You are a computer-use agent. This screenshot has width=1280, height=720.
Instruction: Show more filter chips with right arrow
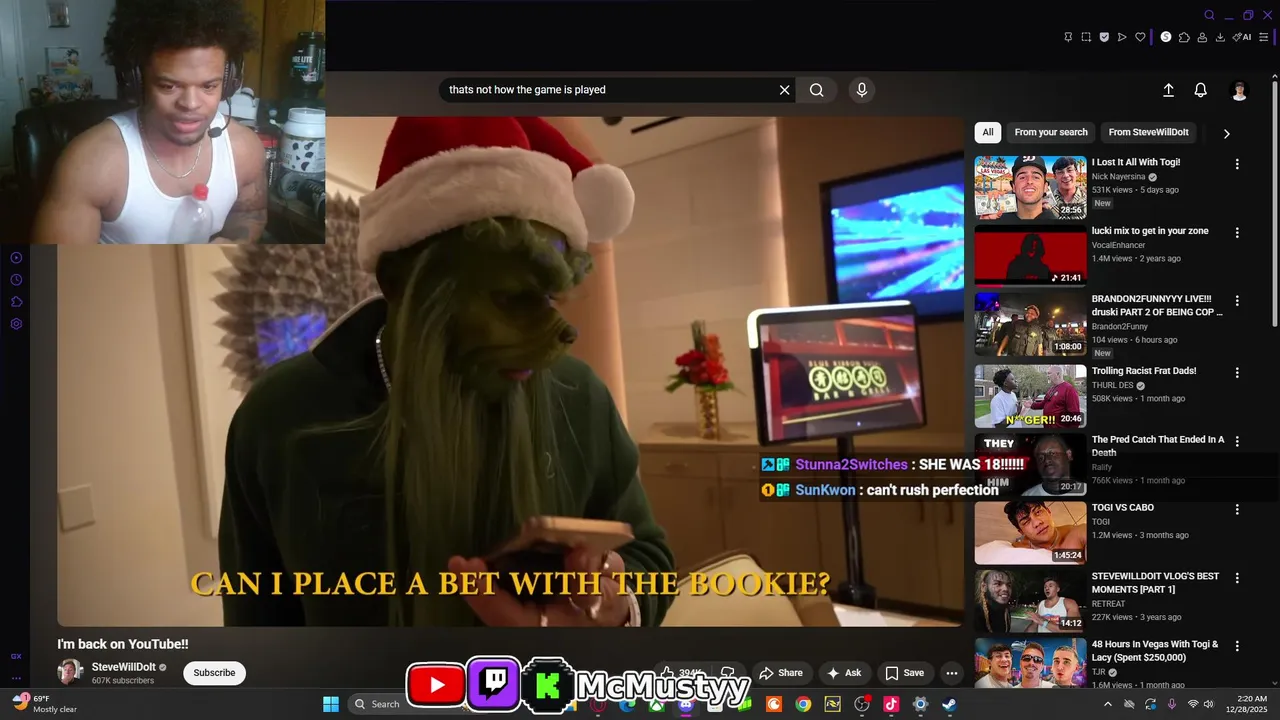click(1226, 133)
